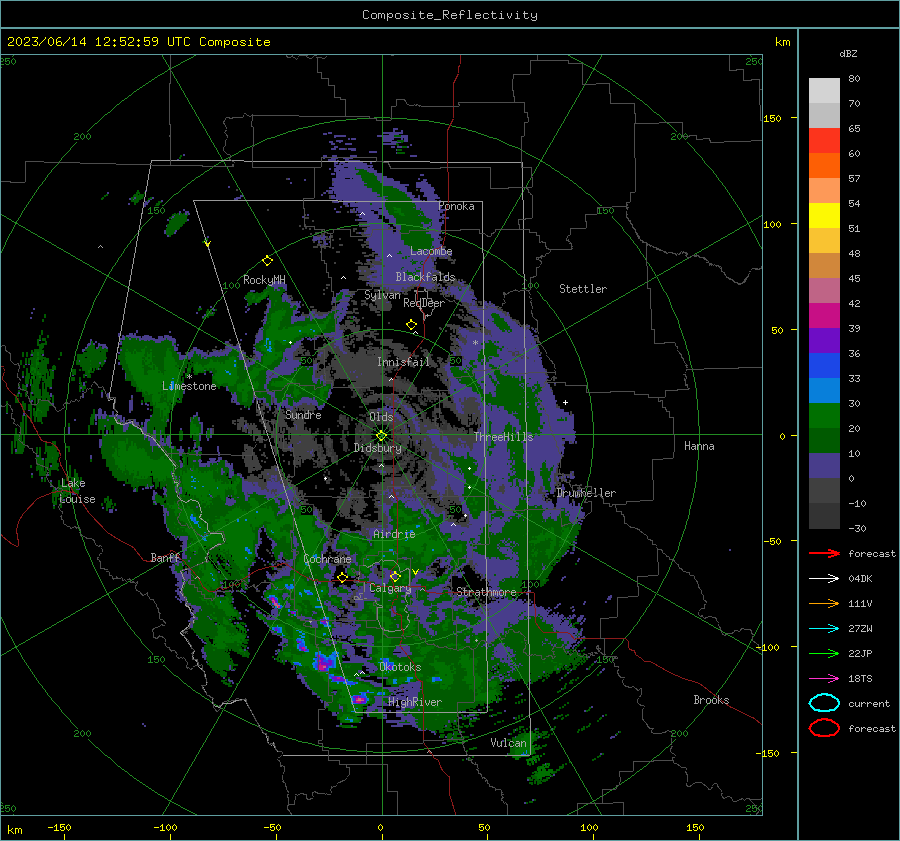Click the RedDeer city label

(424, 303)
